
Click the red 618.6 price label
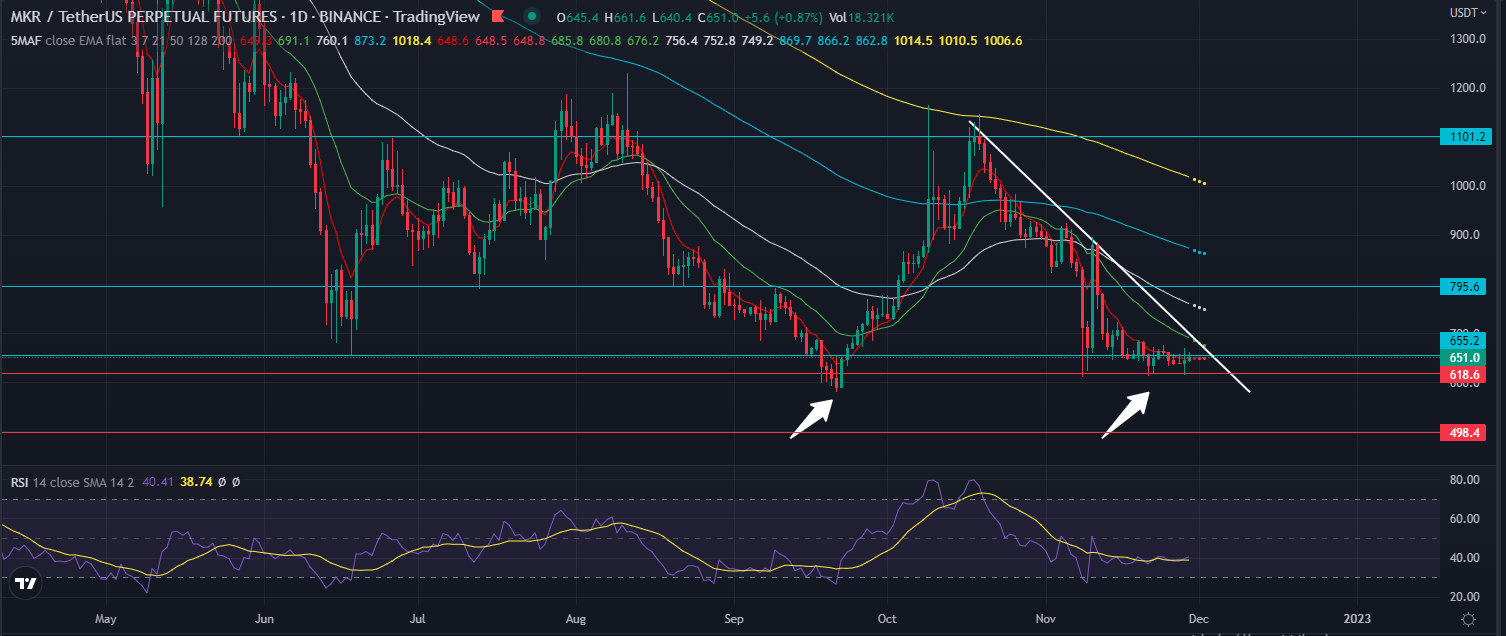tap(1463, 375)
